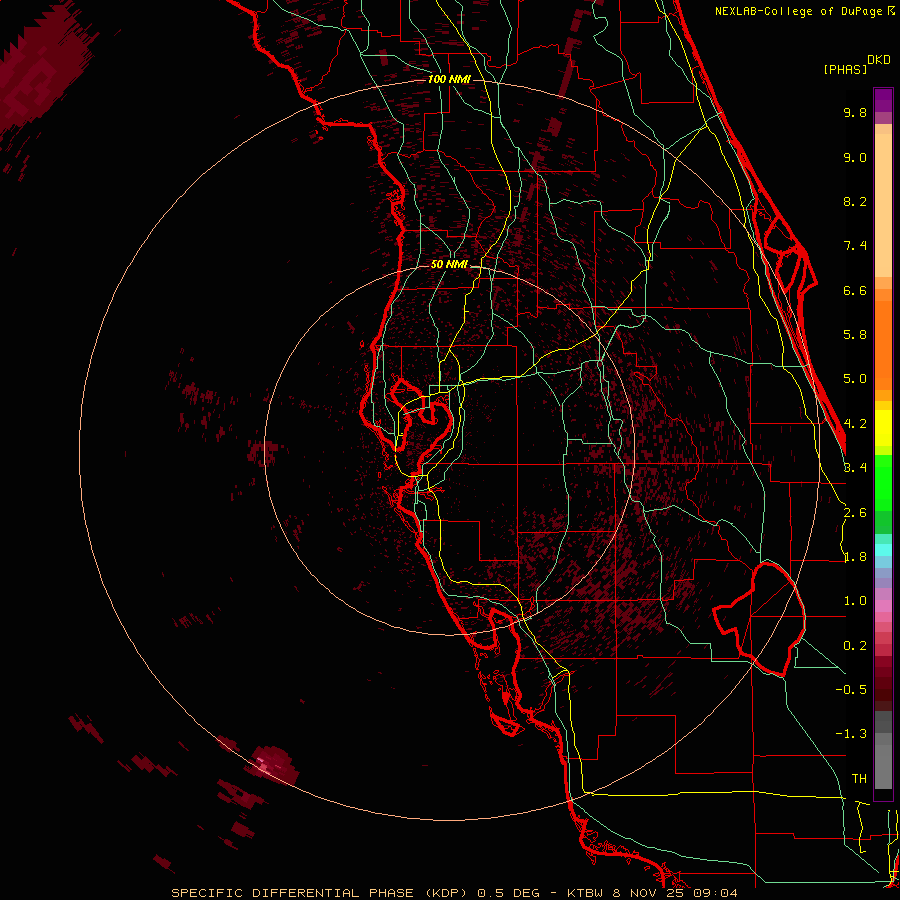This screenshot has height=900, width=900.
Task: Click the 6.6 legend value
Action: click(x=855, y=290)
